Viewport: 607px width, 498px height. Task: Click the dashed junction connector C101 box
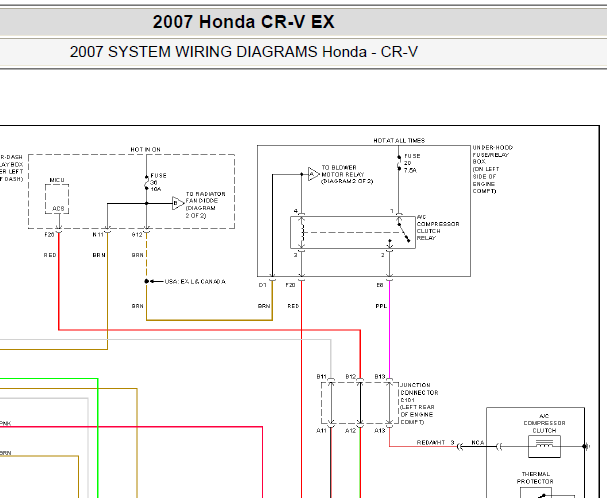tap(360, 403)
